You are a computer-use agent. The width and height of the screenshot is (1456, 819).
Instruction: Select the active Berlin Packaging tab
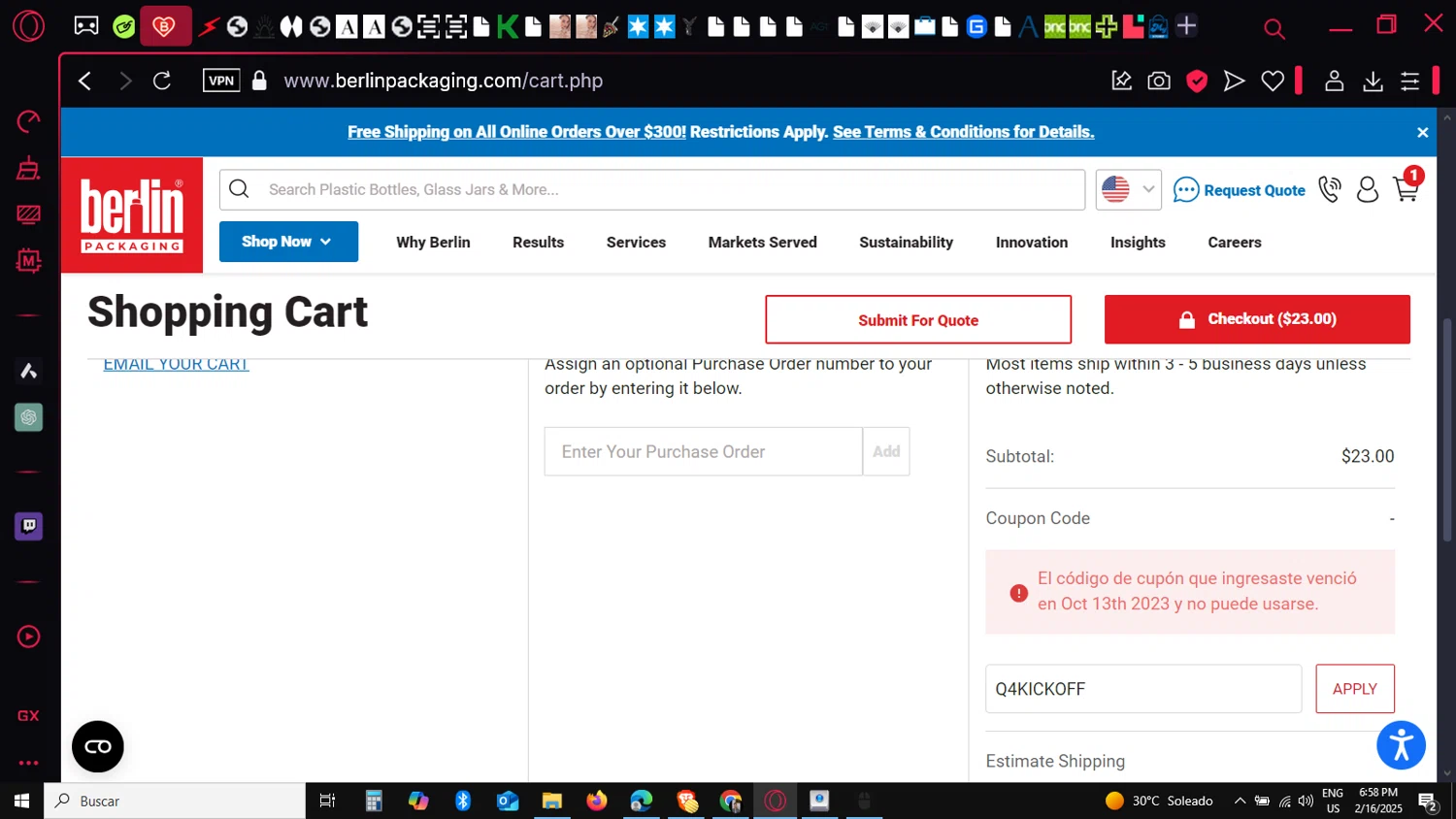(x=165, y=26)
